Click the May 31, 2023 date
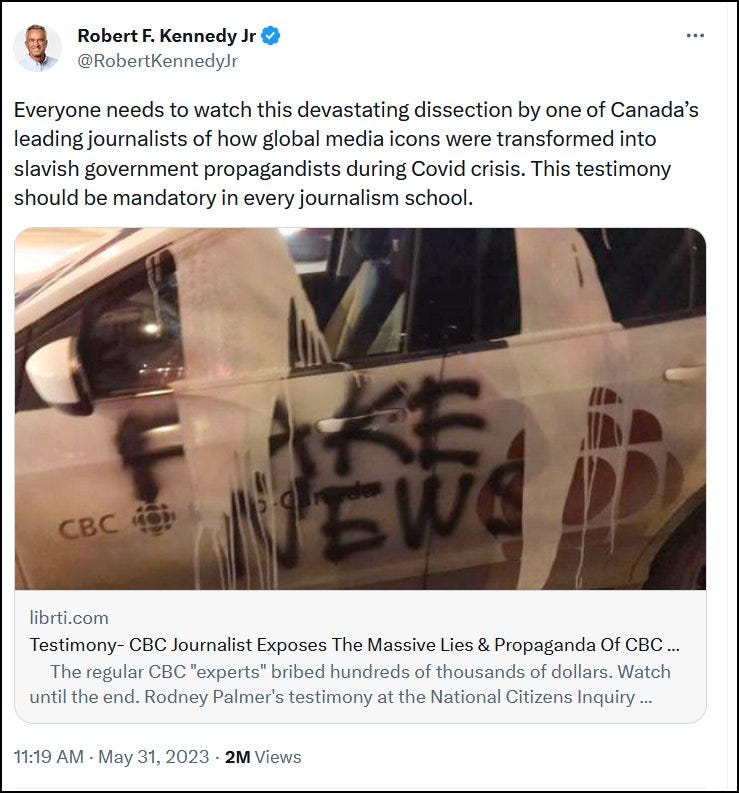739x793 pixels. (153, 757)
